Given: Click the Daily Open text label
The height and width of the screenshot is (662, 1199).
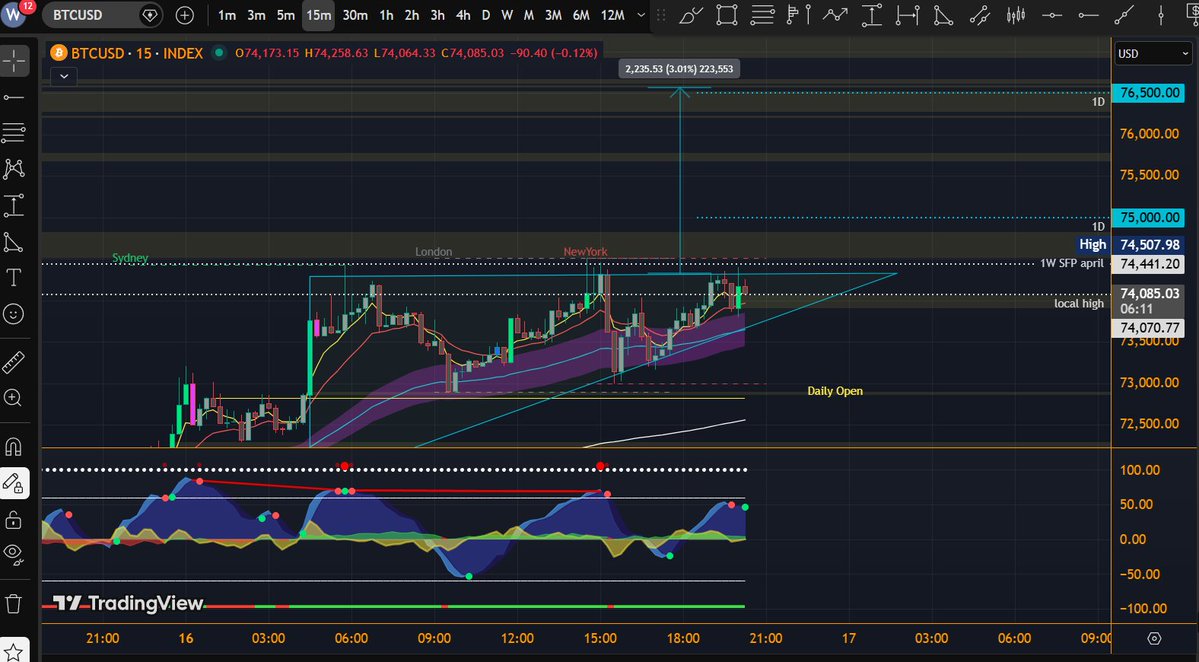Looking at the screenshot, I should tap(835, 391).
